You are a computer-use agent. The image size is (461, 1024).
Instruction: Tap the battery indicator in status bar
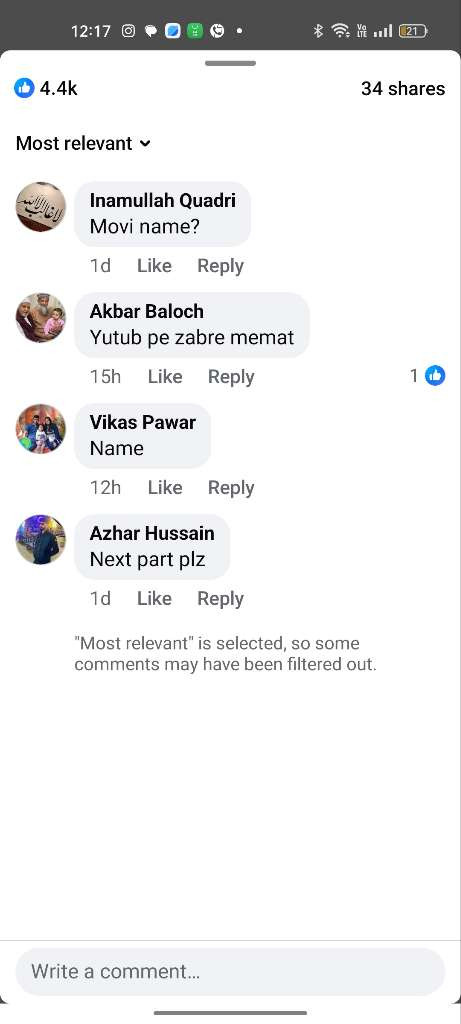(413, 31)
